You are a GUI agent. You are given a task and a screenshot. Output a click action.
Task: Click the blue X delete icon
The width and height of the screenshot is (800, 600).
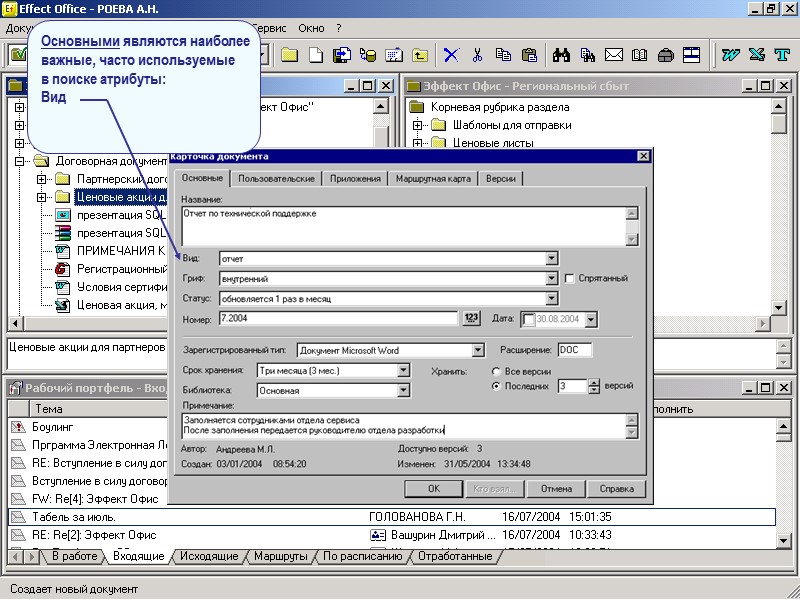coord(451,55)
